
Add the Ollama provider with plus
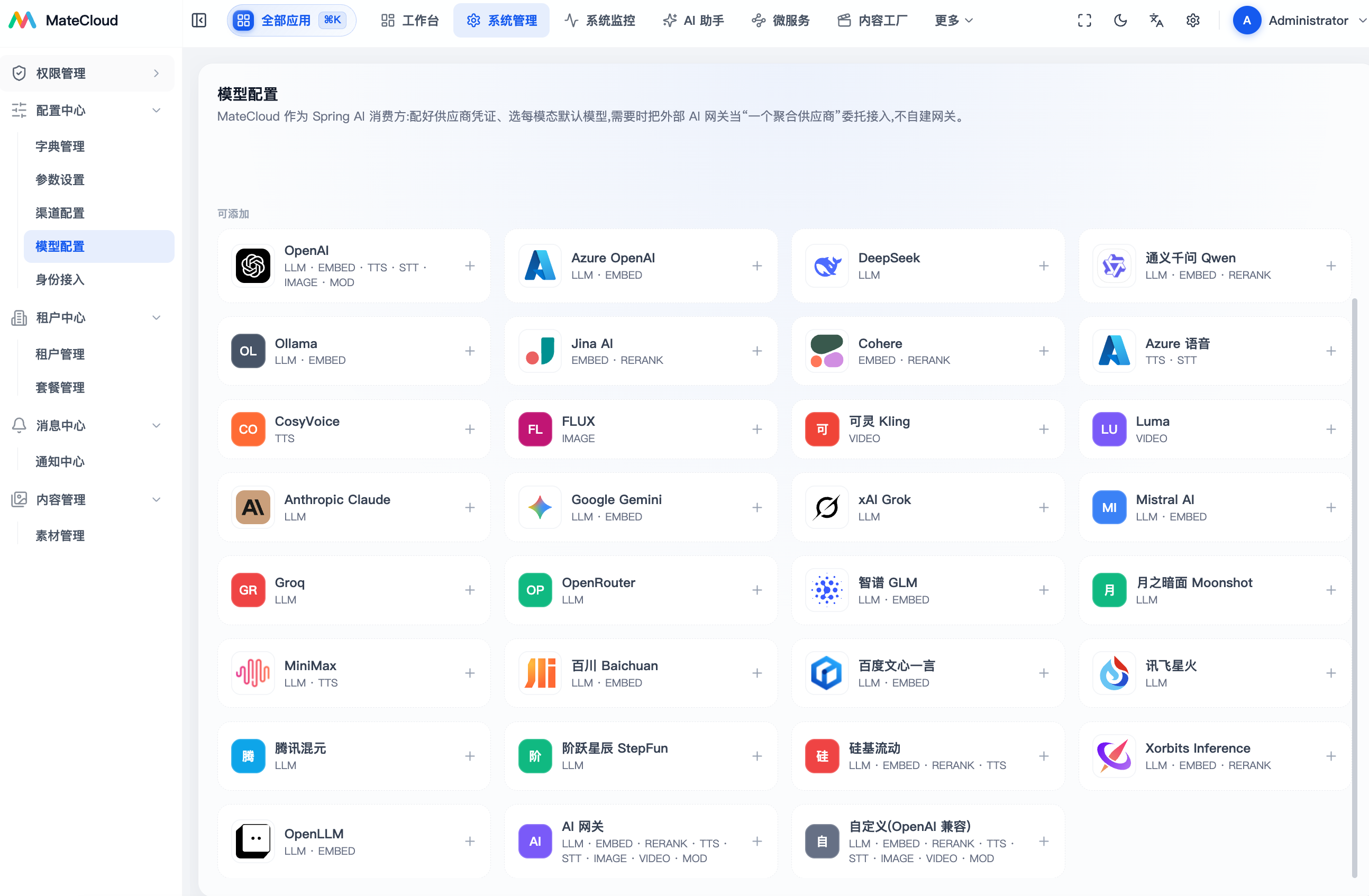(470, 351)
